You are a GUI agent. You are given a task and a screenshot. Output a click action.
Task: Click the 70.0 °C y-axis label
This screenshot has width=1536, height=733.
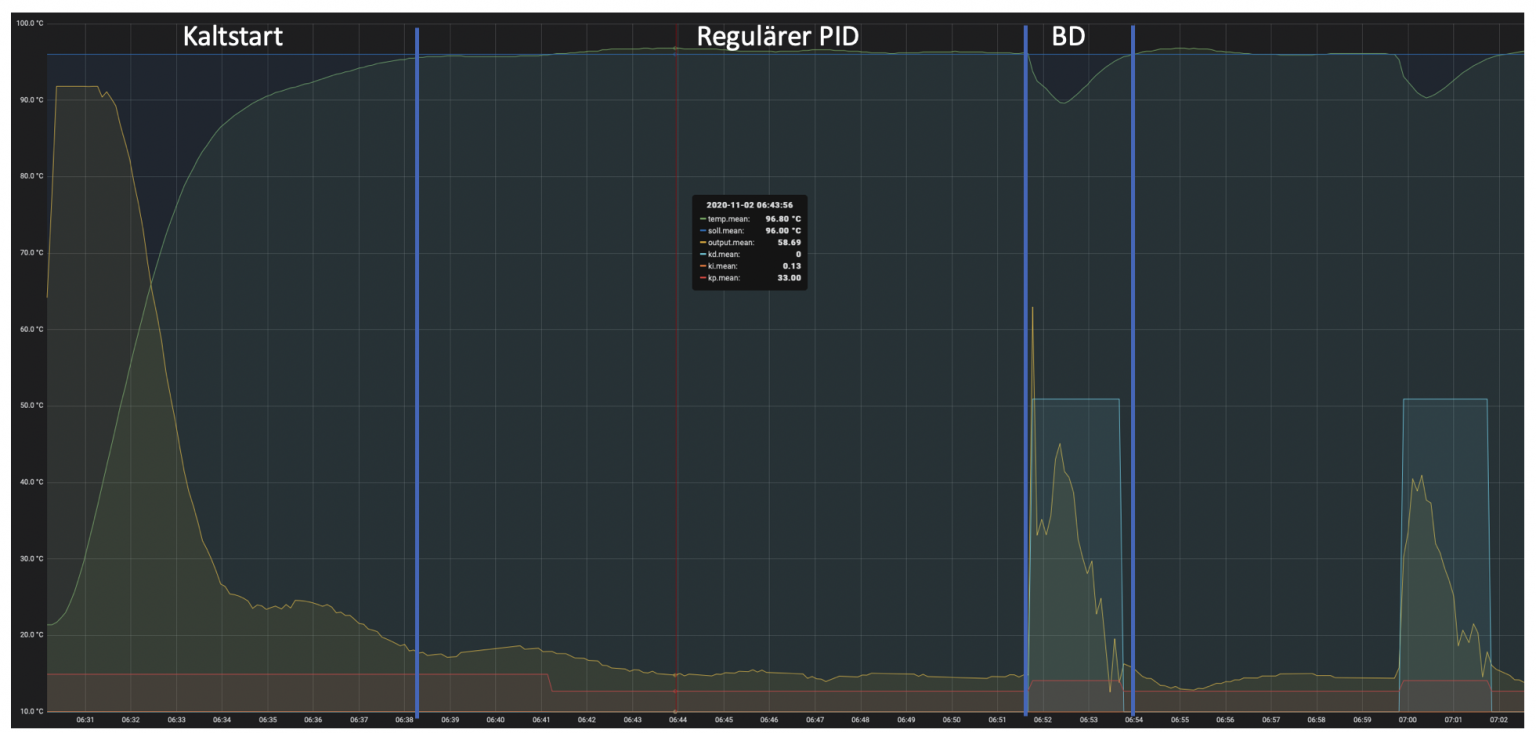click(30, 253)
